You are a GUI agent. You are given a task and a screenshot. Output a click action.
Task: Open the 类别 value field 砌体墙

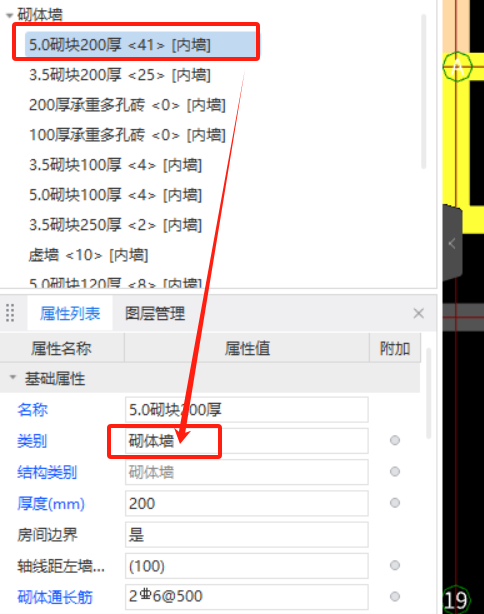pyautogui.click(x=247, y=441)
